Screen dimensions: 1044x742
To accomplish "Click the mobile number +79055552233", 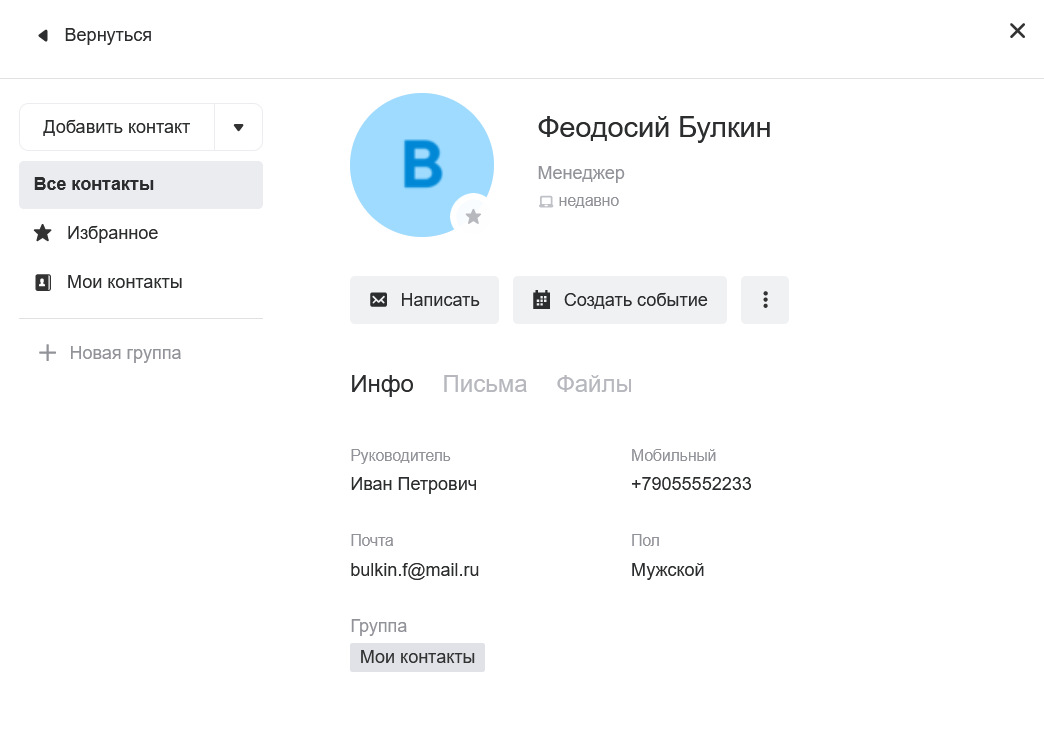I will 691,484.
